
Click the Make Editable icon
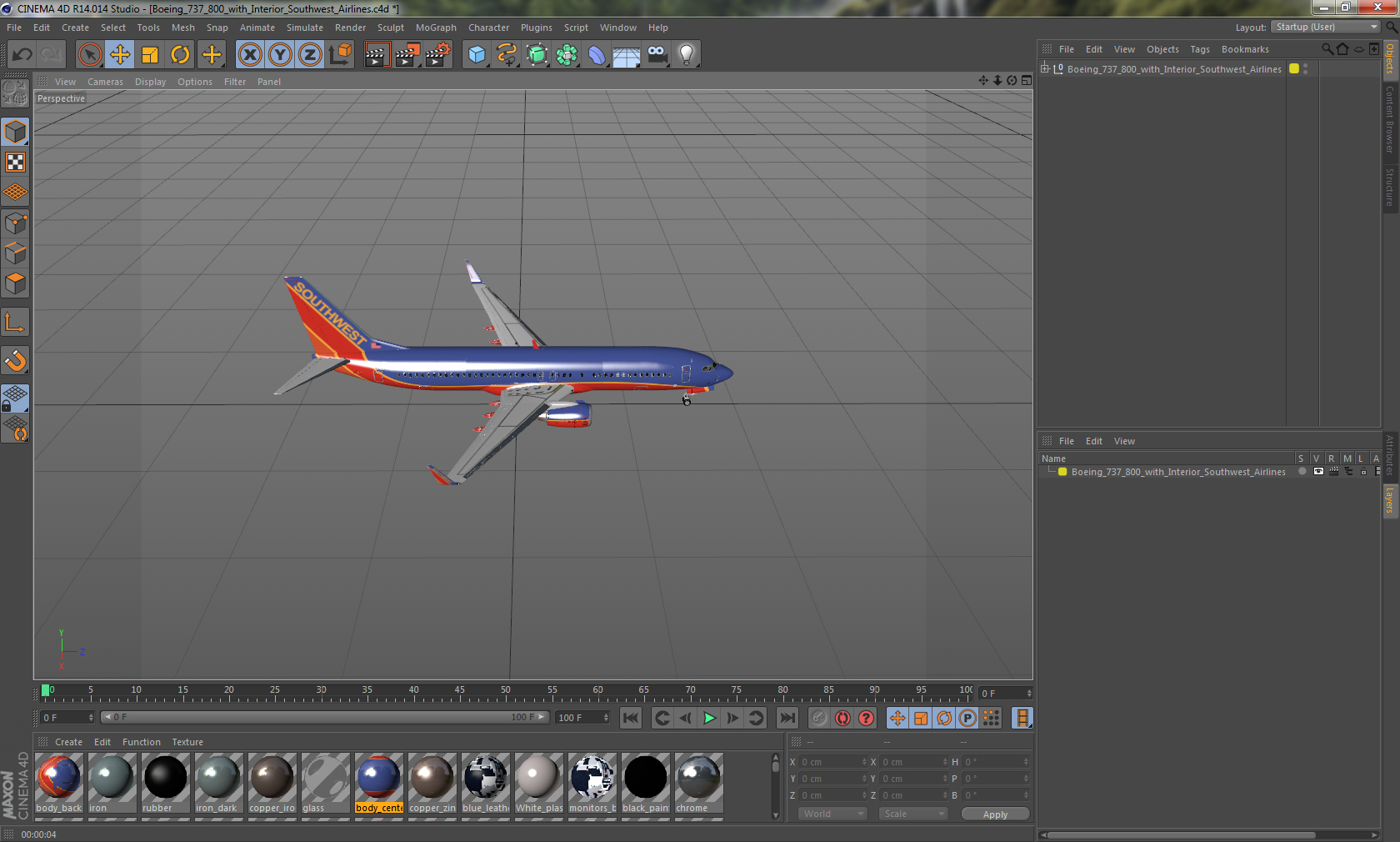15,93
